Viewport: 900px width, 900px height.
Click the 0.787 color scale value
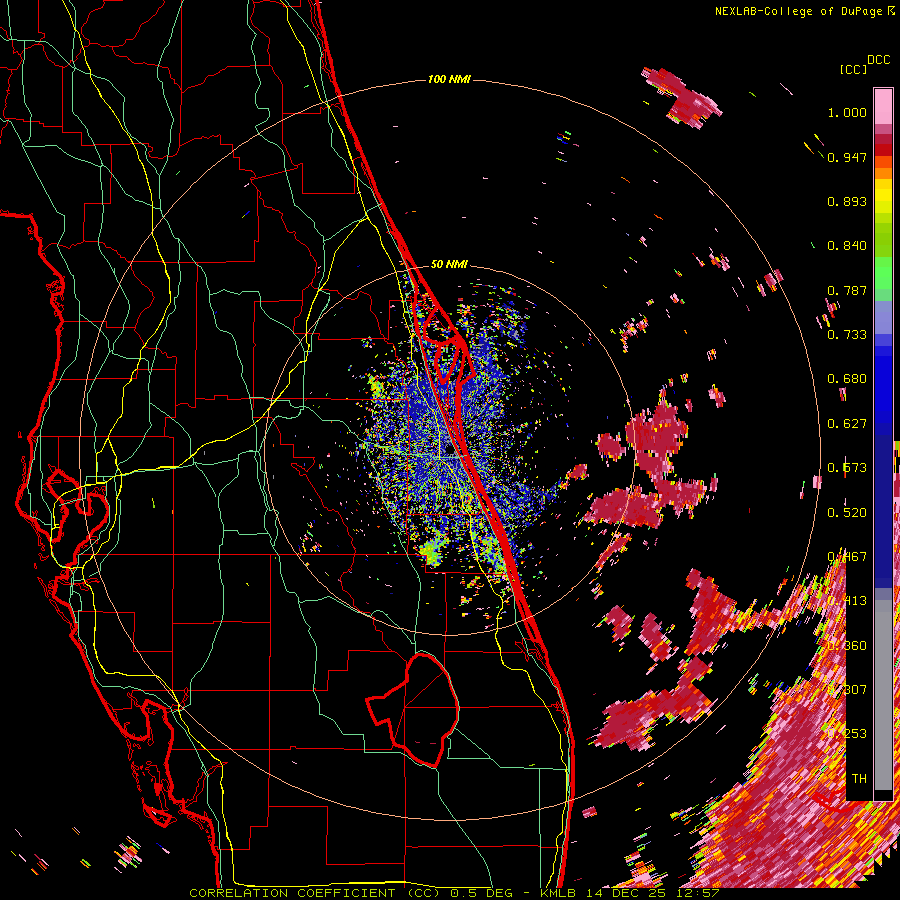click(x=847, y=290)
